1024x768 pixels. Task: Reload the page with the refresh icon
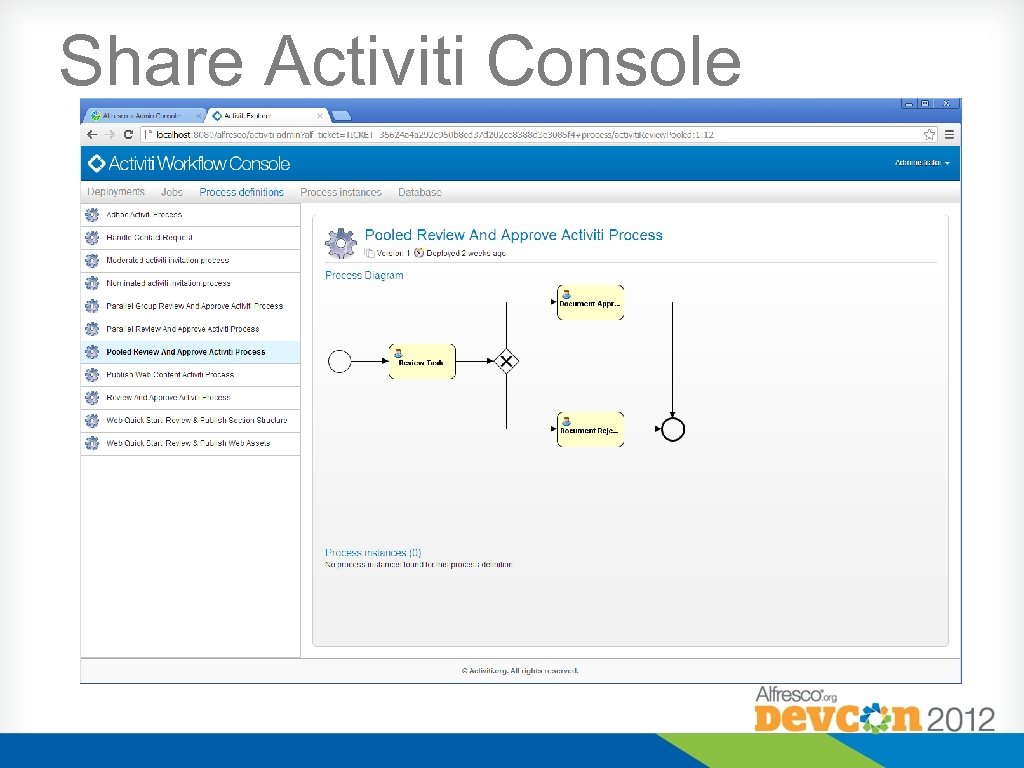coord(128,135)
